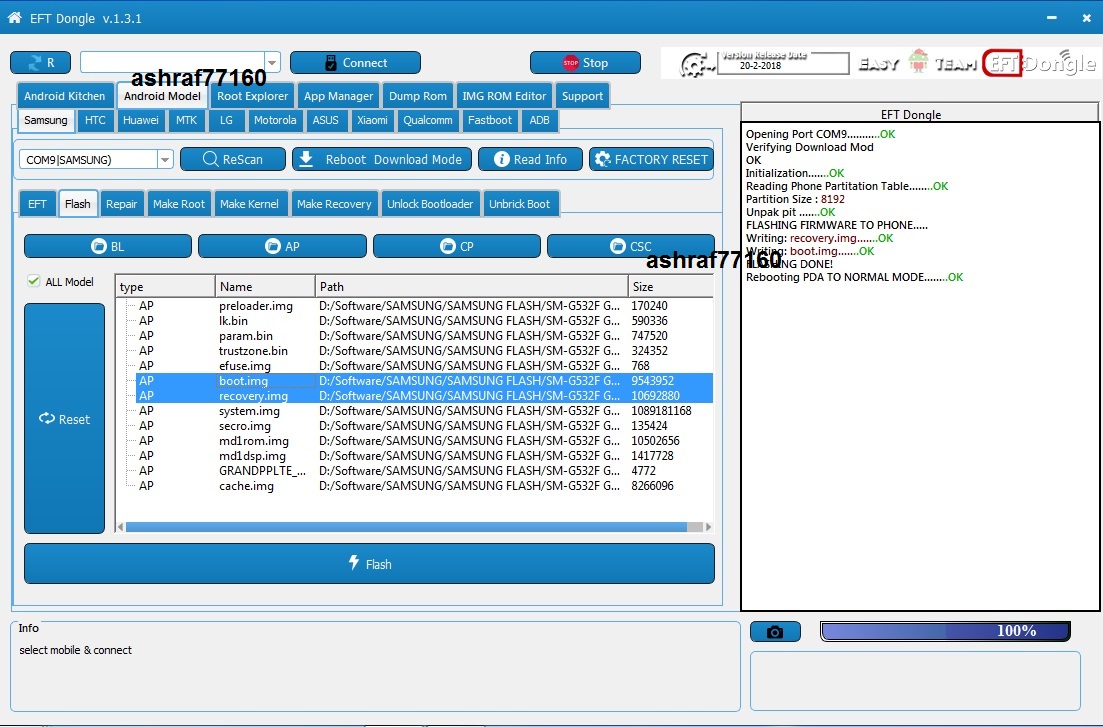The height and width of the screenshot is (727, 1103).
Task: Click the model text input field
Action: 172,63
